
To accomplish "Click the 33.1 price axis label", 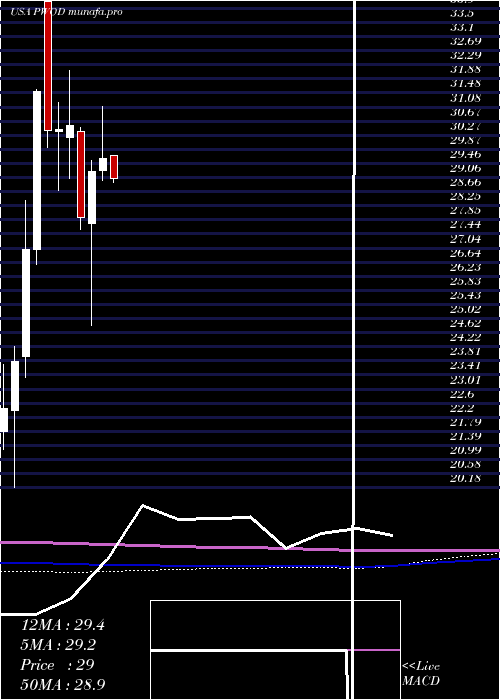I will click(x=462, y=27).
